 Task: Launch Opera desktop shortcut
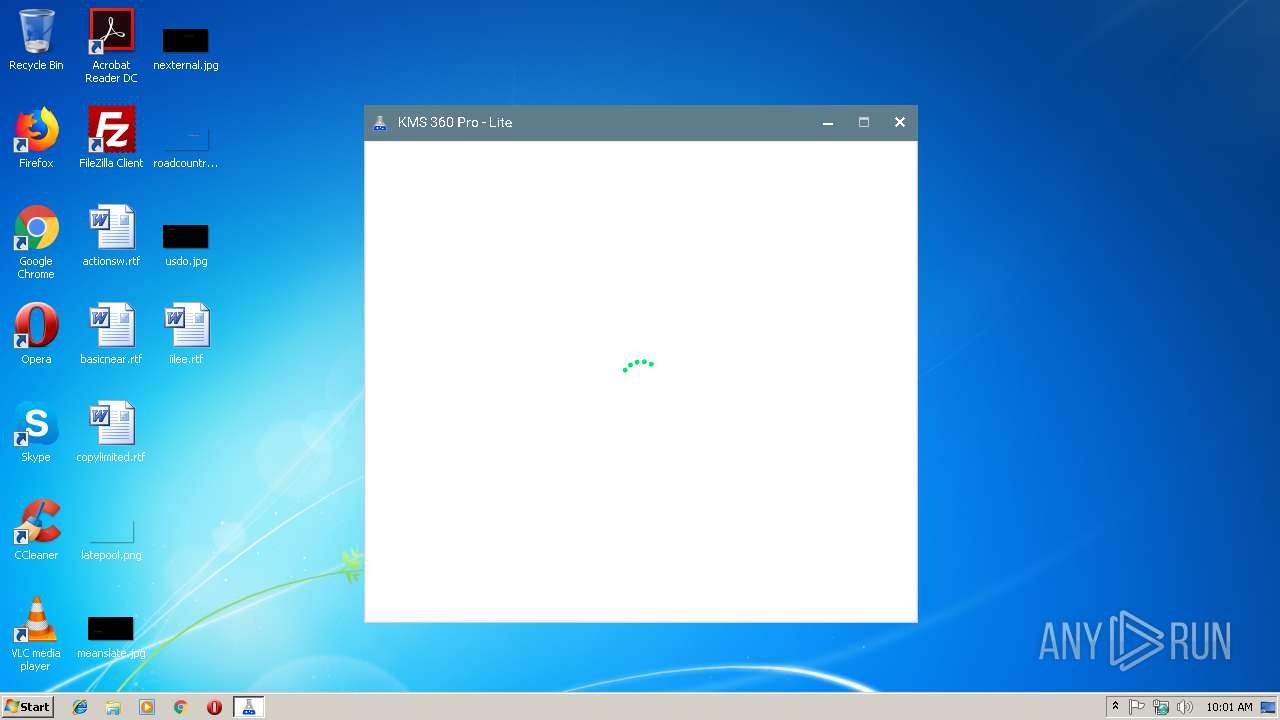click(x=36, y=334)
